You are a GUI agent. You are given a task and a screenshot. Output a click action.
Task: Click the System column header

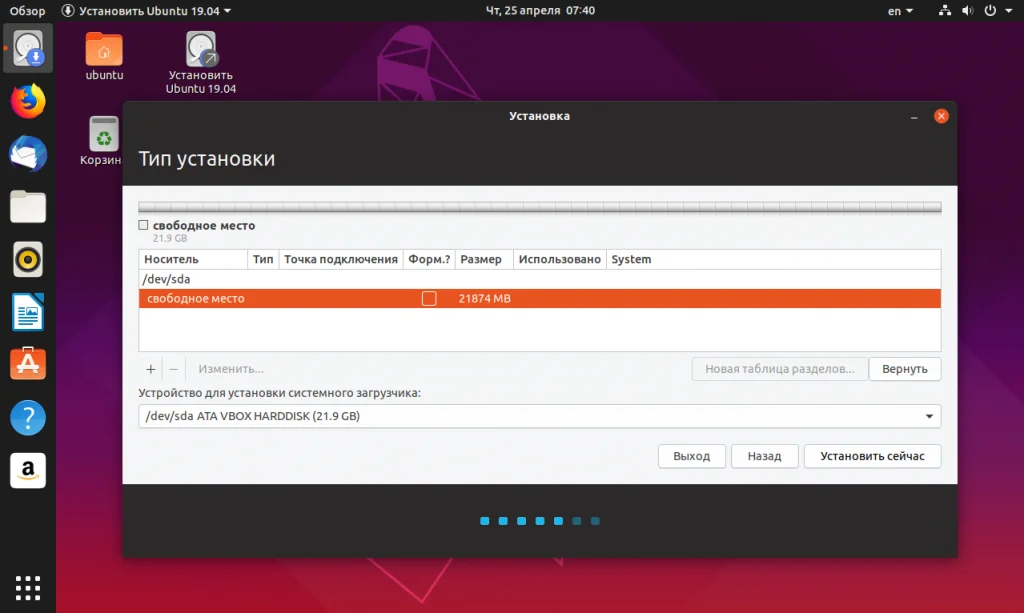[773, 259]
